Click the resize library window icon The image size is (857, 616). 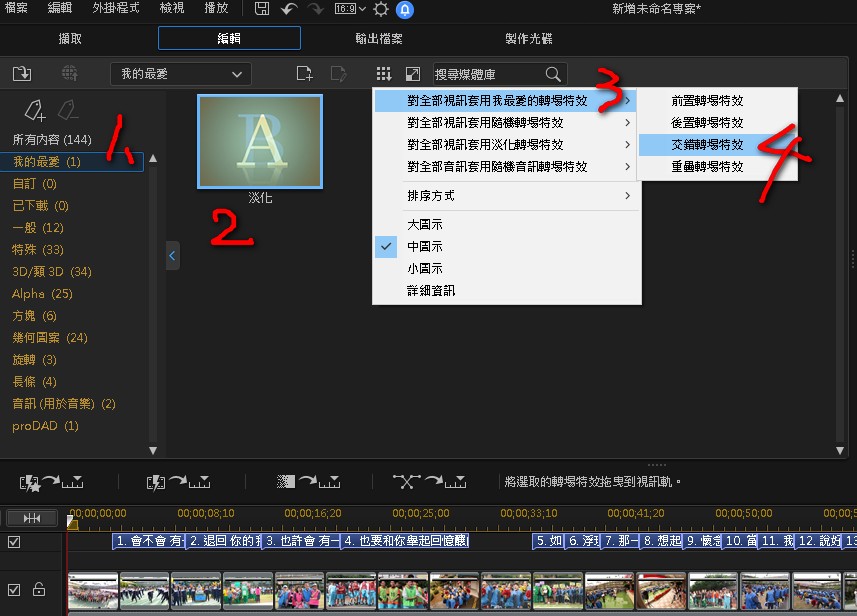[x=413, y=74]
